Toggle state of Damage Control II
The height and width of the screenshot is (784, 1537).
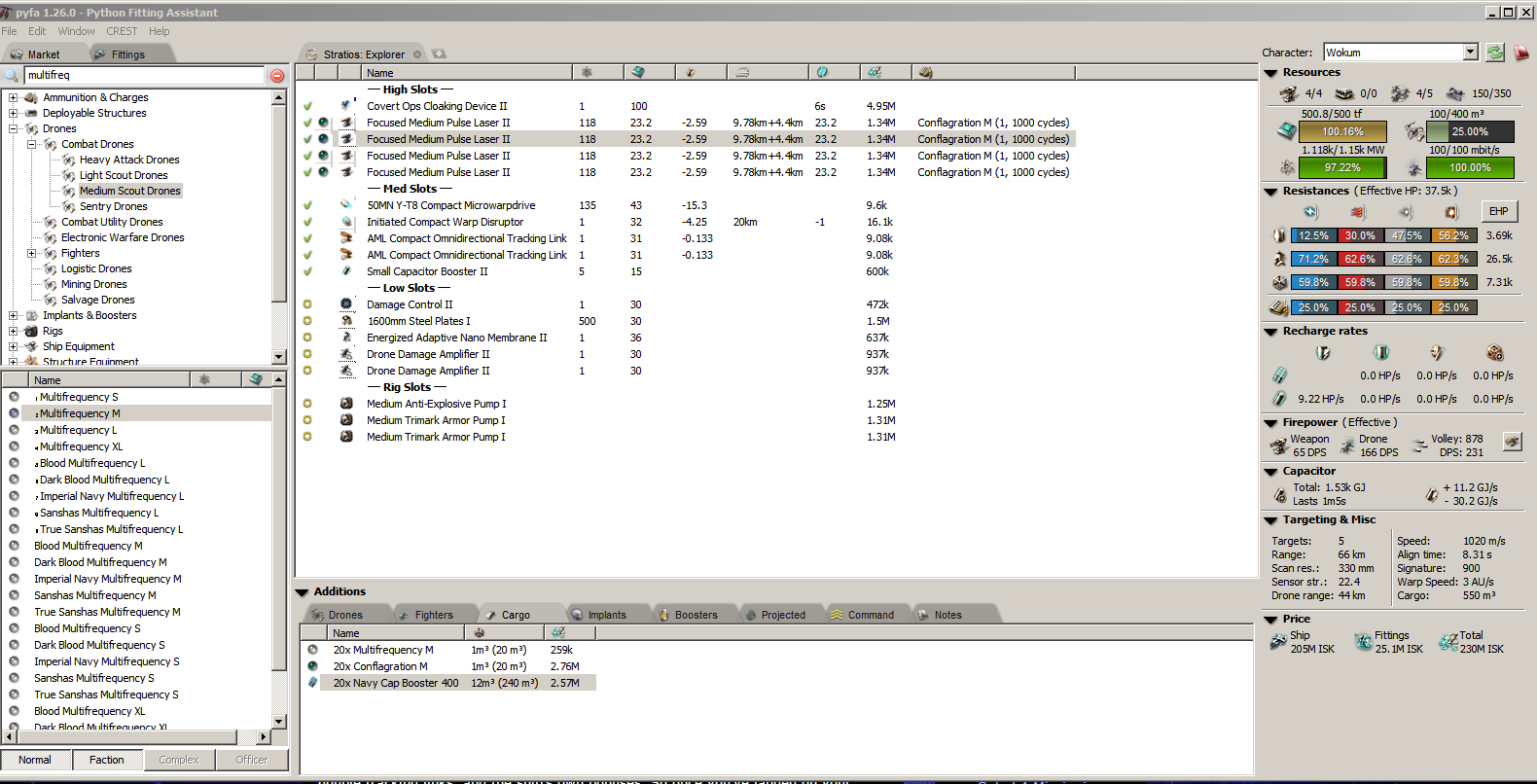click(307, 304)
